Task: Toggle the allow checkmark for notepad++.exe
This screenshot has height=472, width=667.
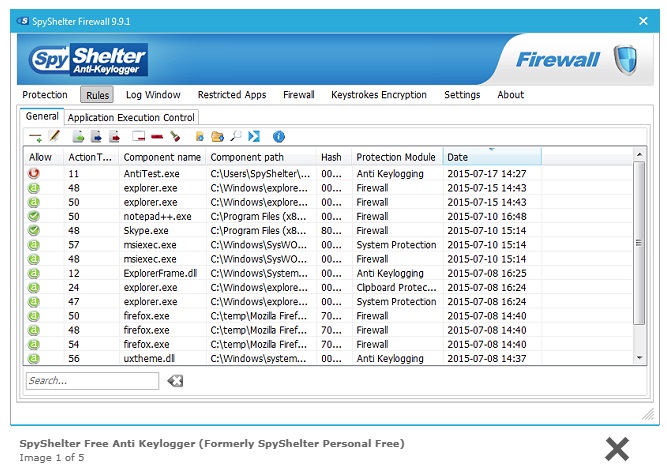Action: click(x=34, y=216)
